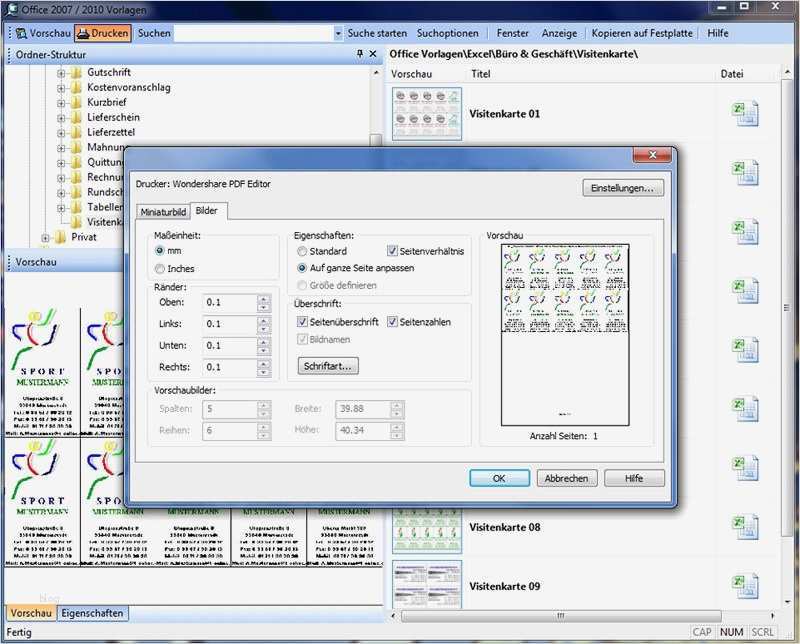Switch to the Miniaturbild tab
The image size is (800, 644).
165,211
